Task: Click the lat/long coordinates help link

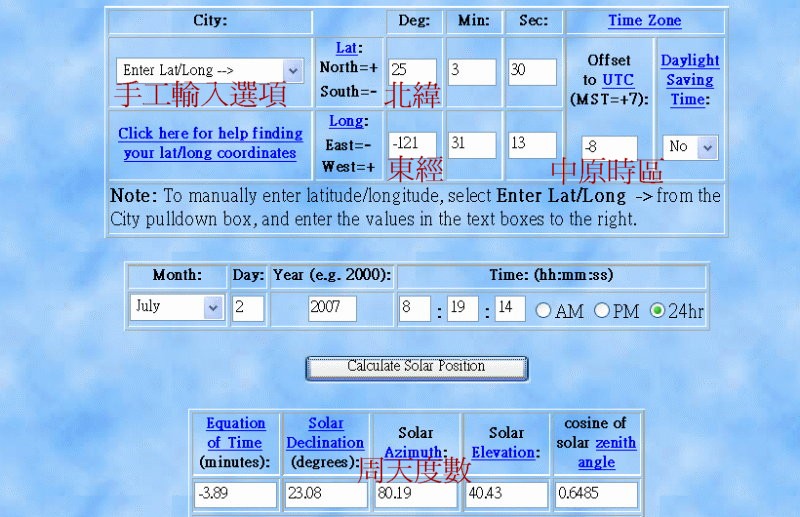Action: pos(210,143)
